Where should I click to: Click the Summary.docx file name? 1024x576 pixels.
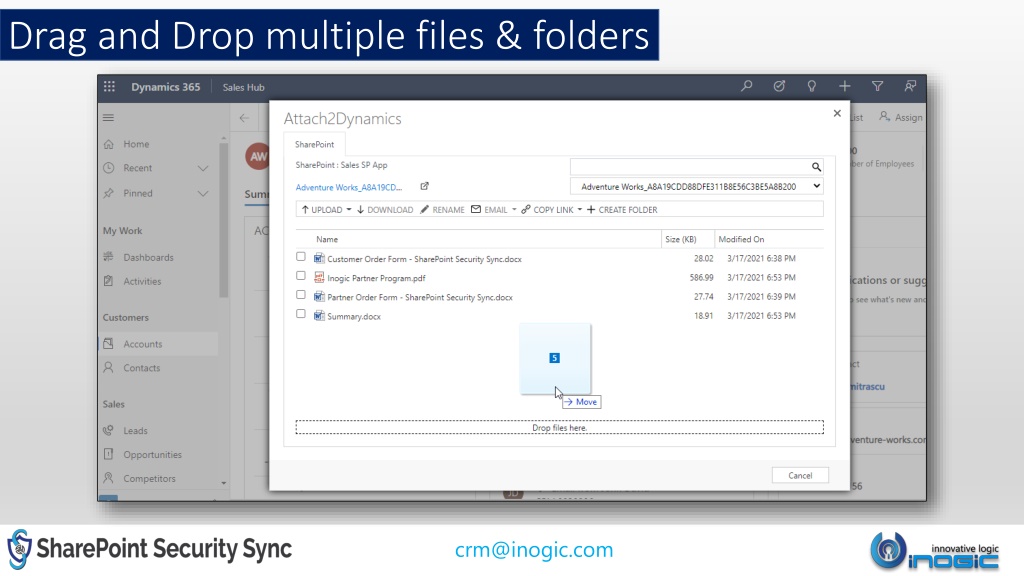click(354, 317)
